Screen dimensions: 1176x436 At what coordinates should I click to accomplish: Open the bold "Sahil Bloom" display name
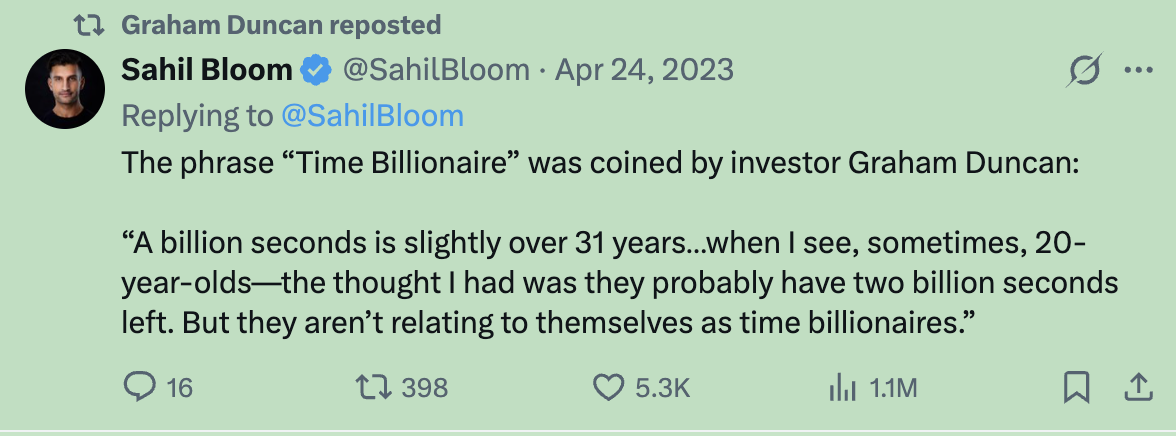tap(207, 70)
